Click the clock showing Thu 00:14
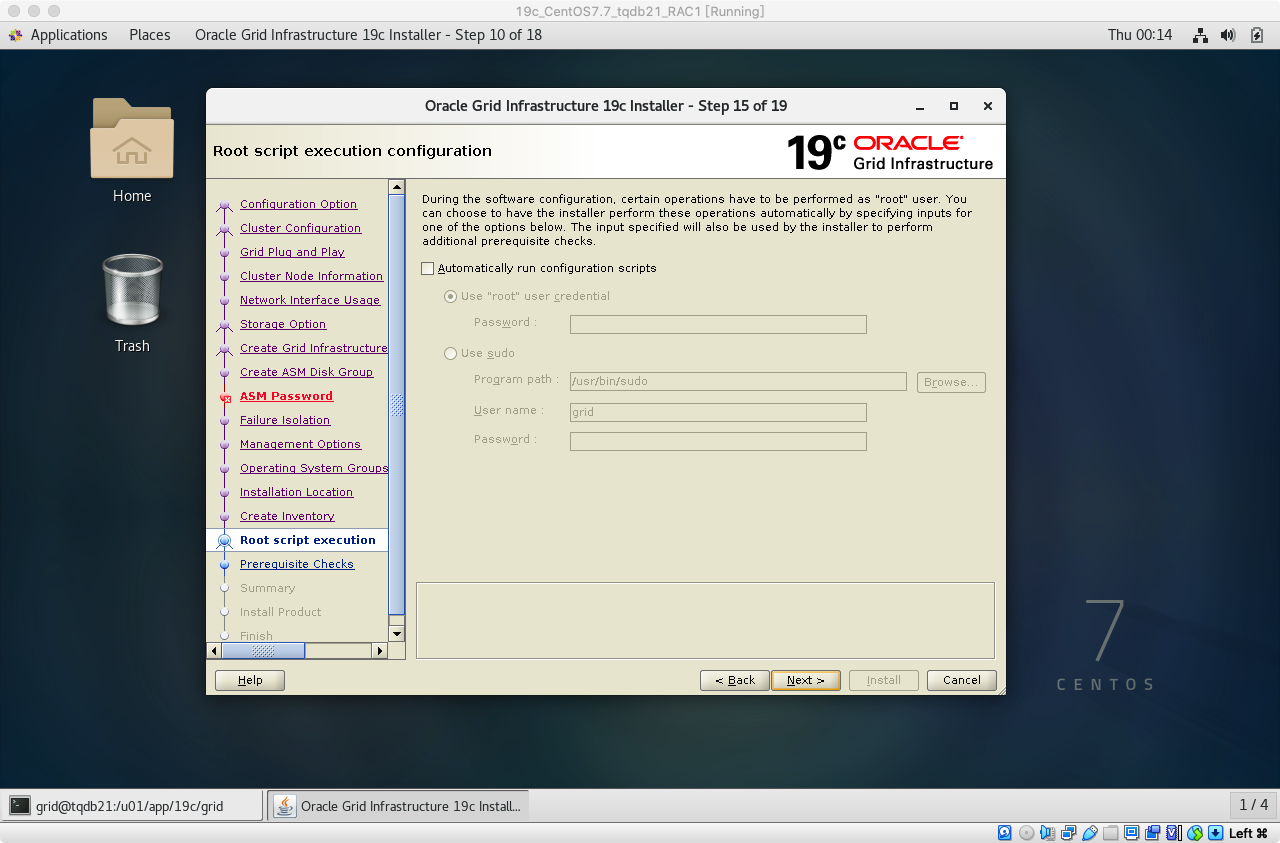 click(1140, 35)
